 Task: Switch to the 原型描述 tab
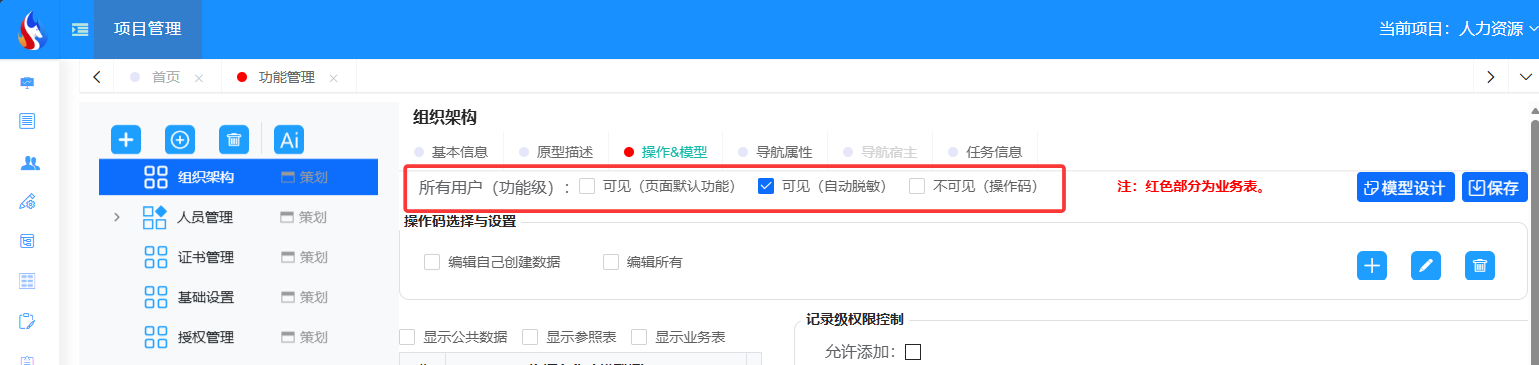pos(565,152)
